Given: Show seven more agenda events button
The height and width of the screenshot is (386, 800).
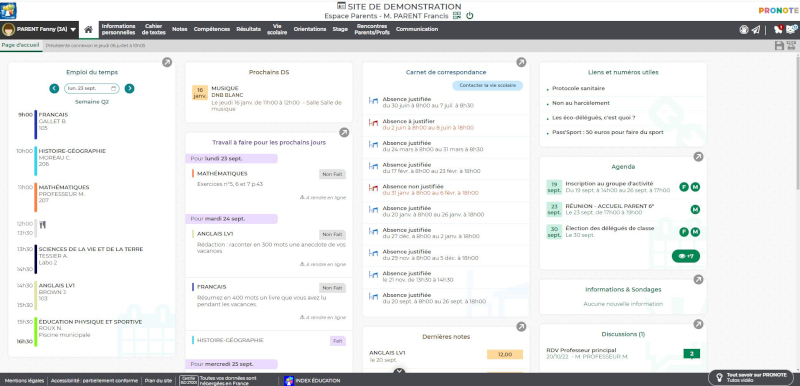Looking at the screenshot, I should [686, 256].
